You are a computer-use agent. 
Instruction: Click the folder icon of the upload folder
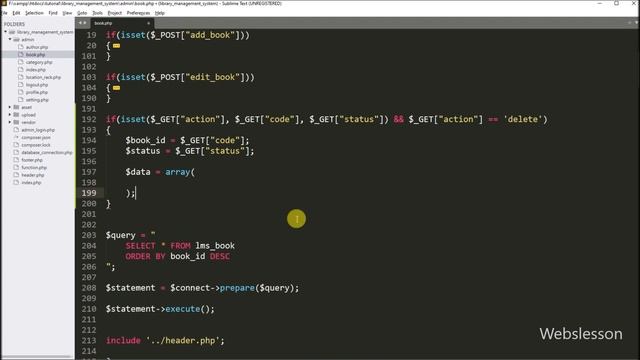point(16,115)
